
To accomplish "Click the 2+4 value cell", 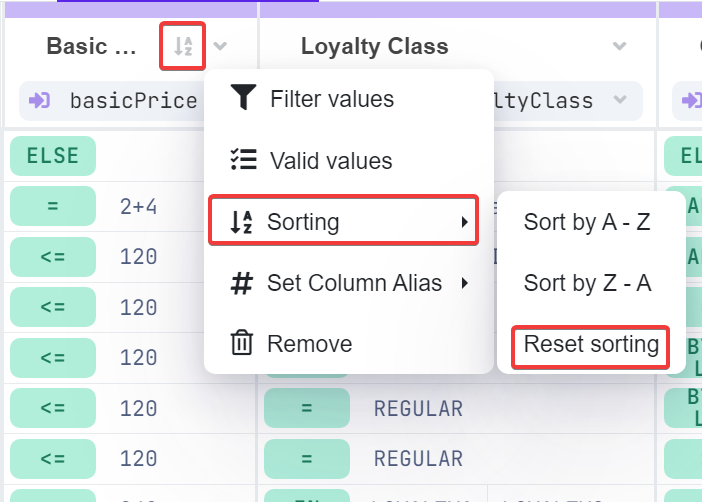I will pyautogui.click(x=139, y=207).
